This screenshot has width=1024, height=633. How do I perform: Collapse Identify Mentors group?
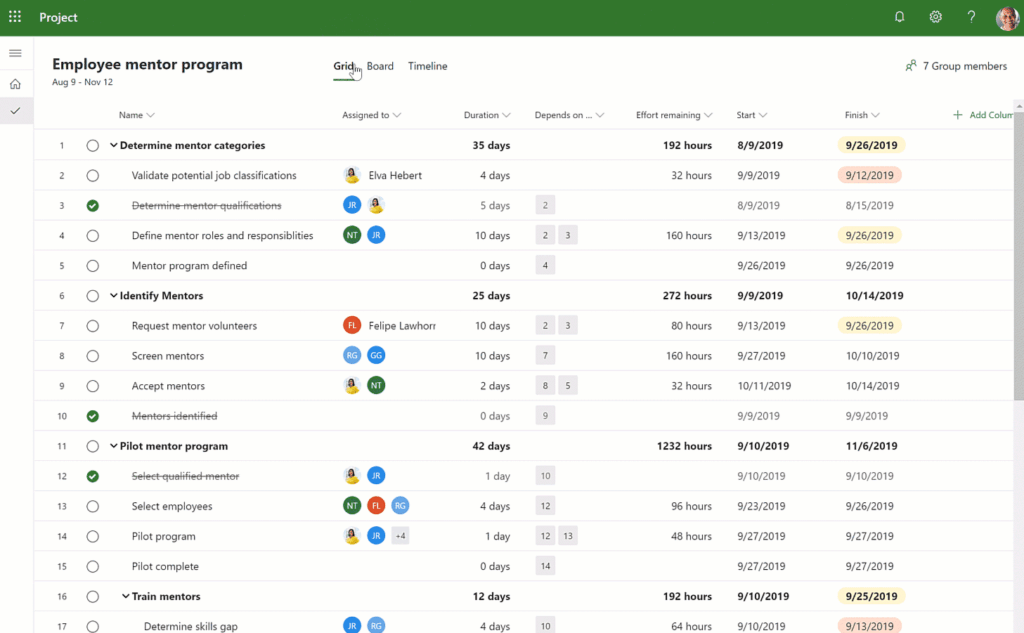point(114,295)
